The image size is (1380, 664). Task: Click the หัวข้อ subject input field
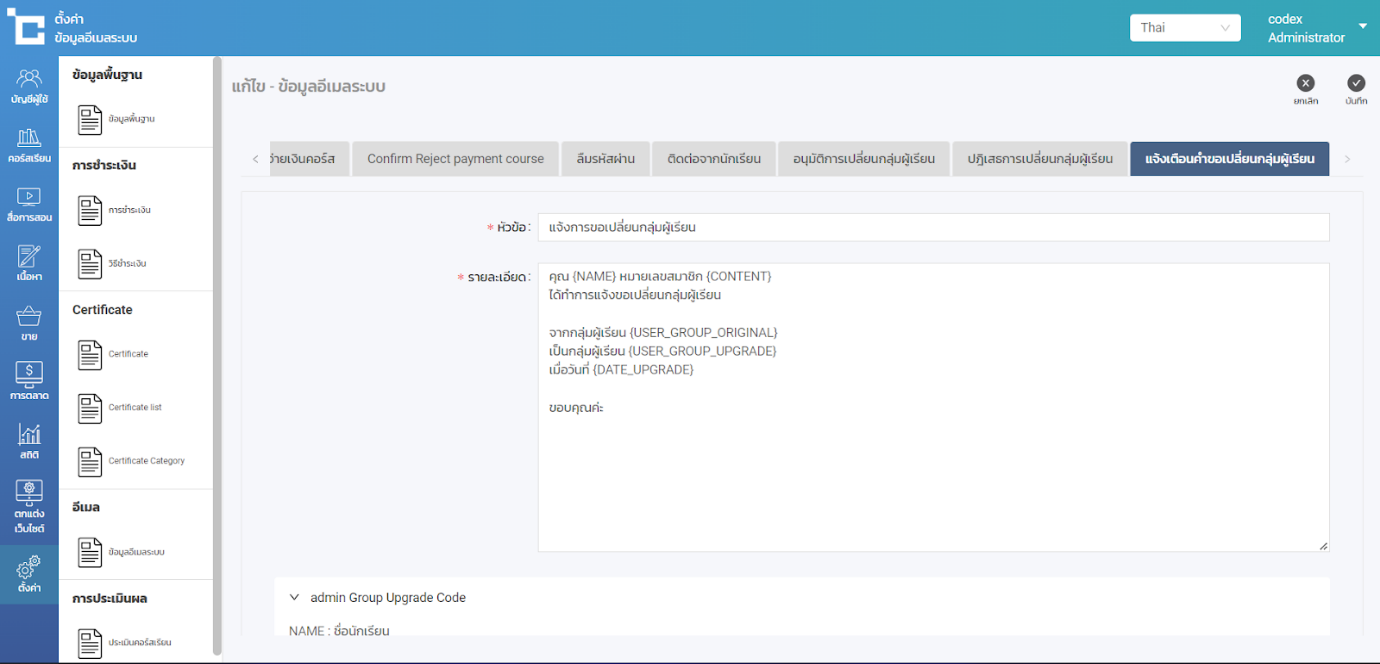pyautogui.click(x=932, y=227)
